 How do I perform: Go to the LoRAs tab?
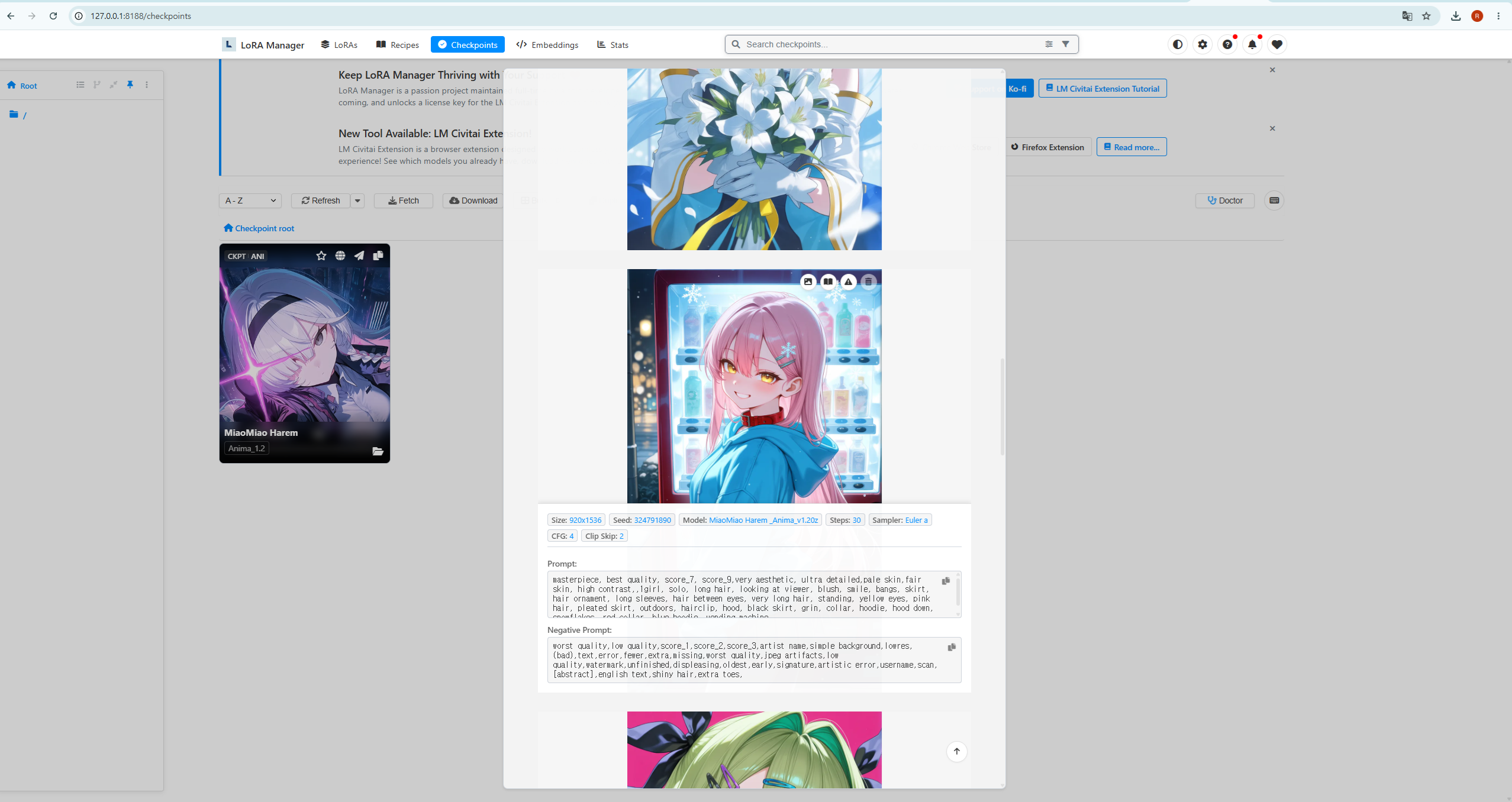340,45
